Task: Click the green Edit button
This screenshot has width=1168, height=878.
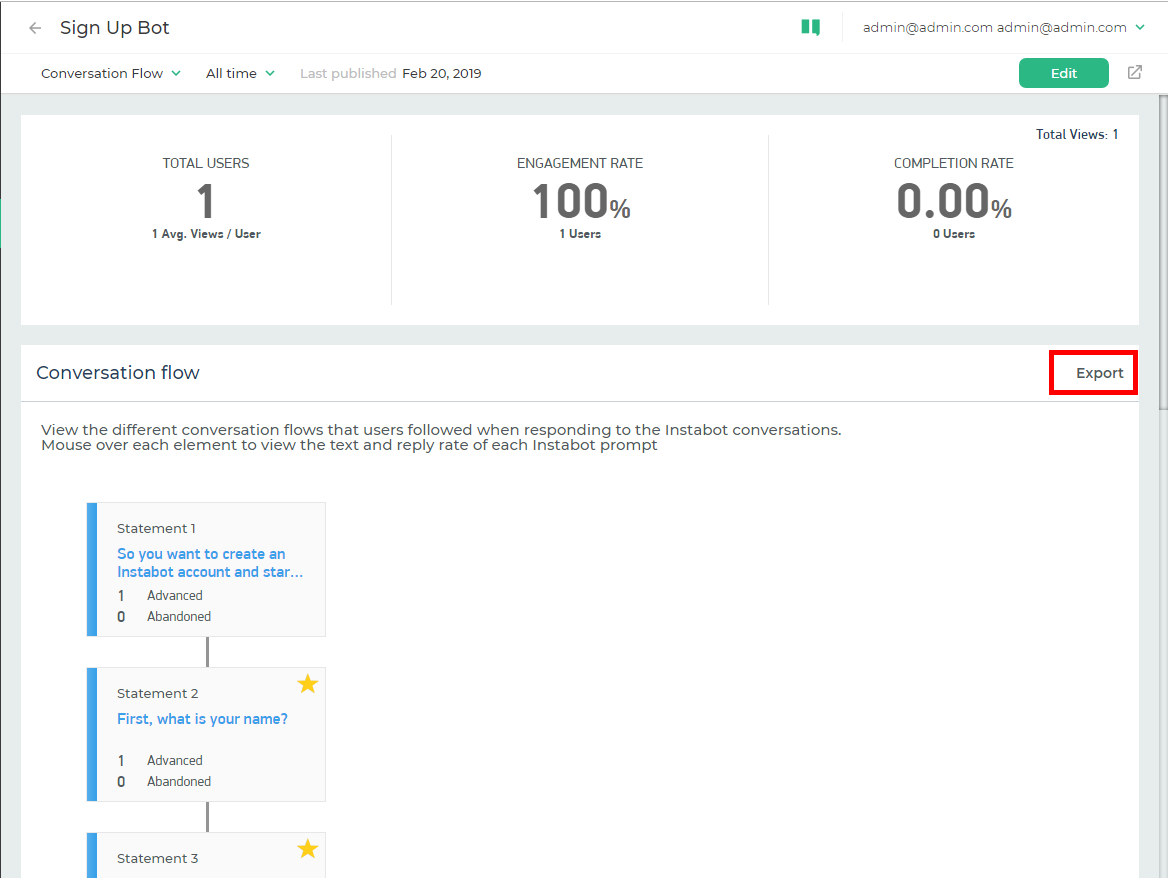Action: click(1063, 73)
